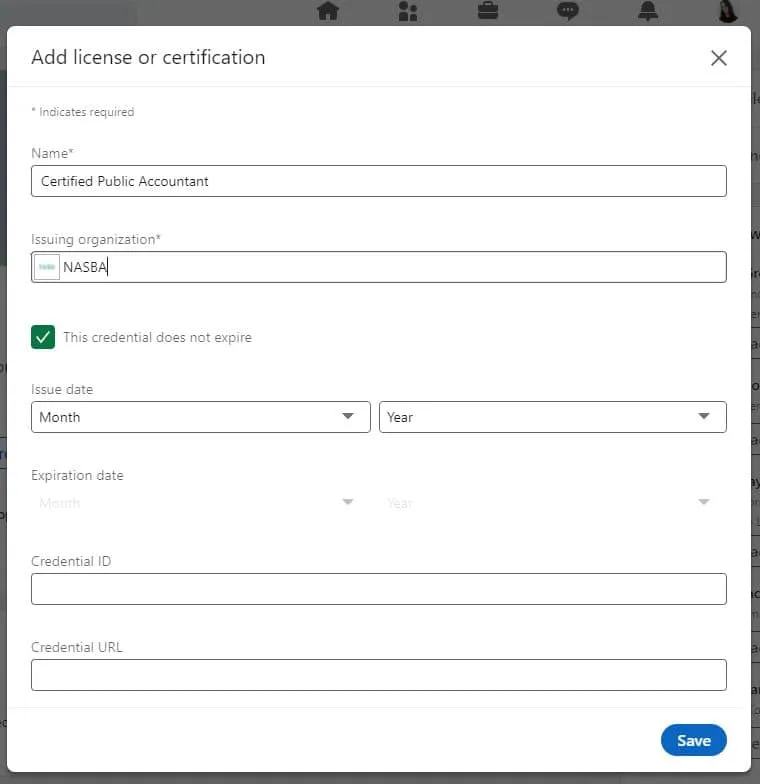Save the certification entry
Screen dimensions: 760x784
click(x=694, y=740)
